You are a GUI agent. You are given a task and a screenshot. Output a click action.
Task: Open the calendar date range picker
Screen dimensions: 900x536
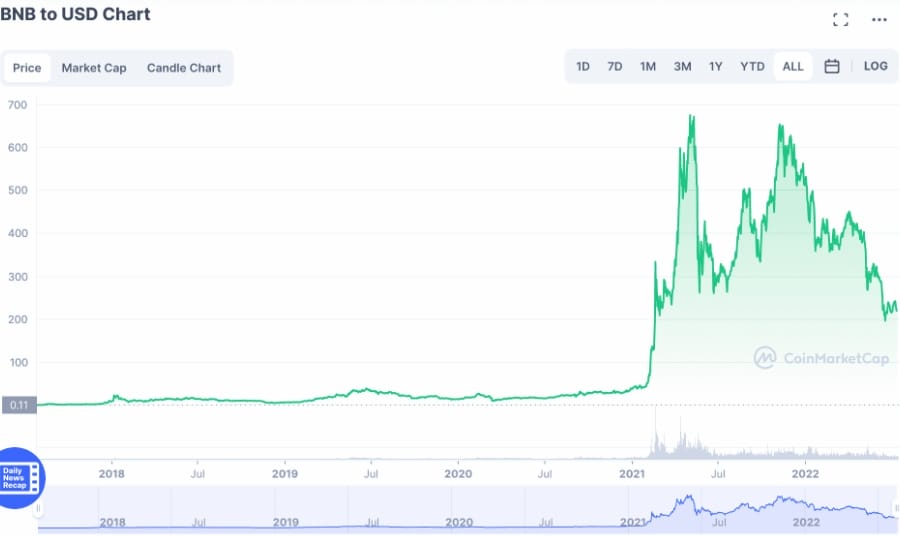click(831, 67)
